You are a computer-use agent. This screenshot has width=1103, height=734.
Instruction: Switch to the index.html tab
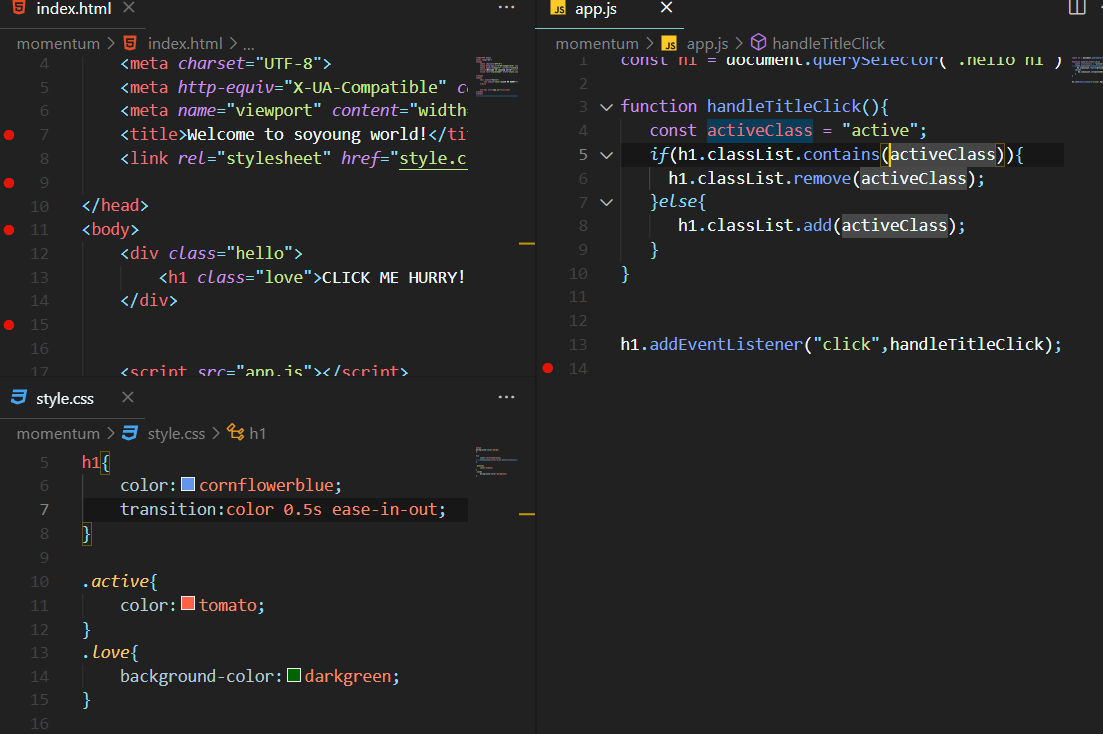[73, 9]
